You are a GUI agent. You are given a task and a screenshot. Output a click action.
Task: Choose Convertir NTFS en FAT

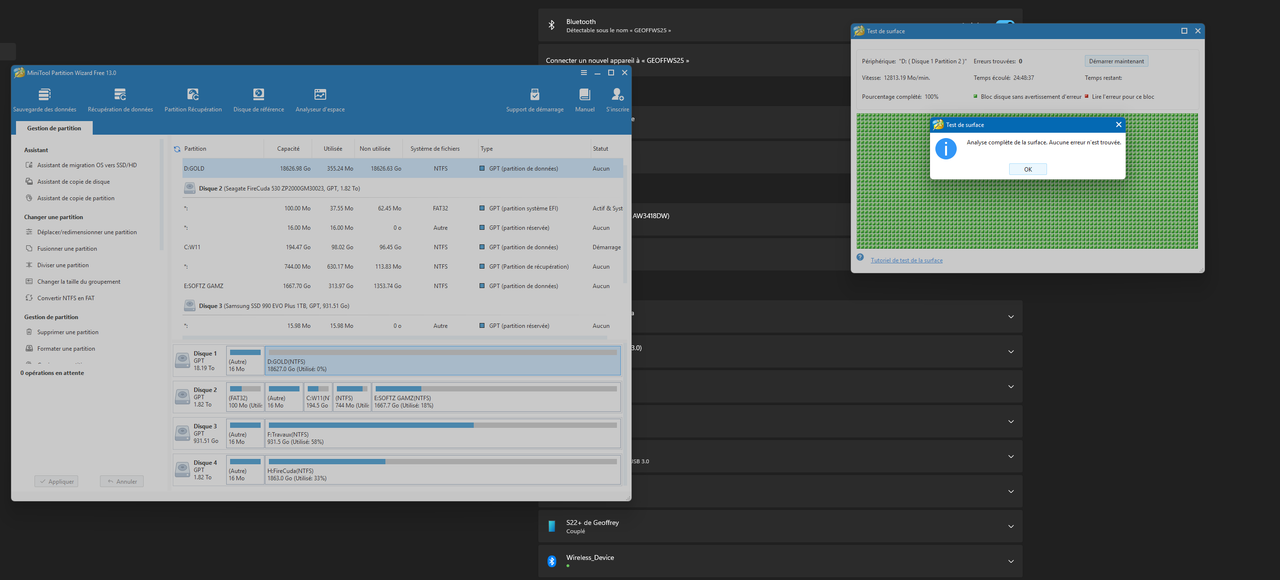tap(62, 298)
